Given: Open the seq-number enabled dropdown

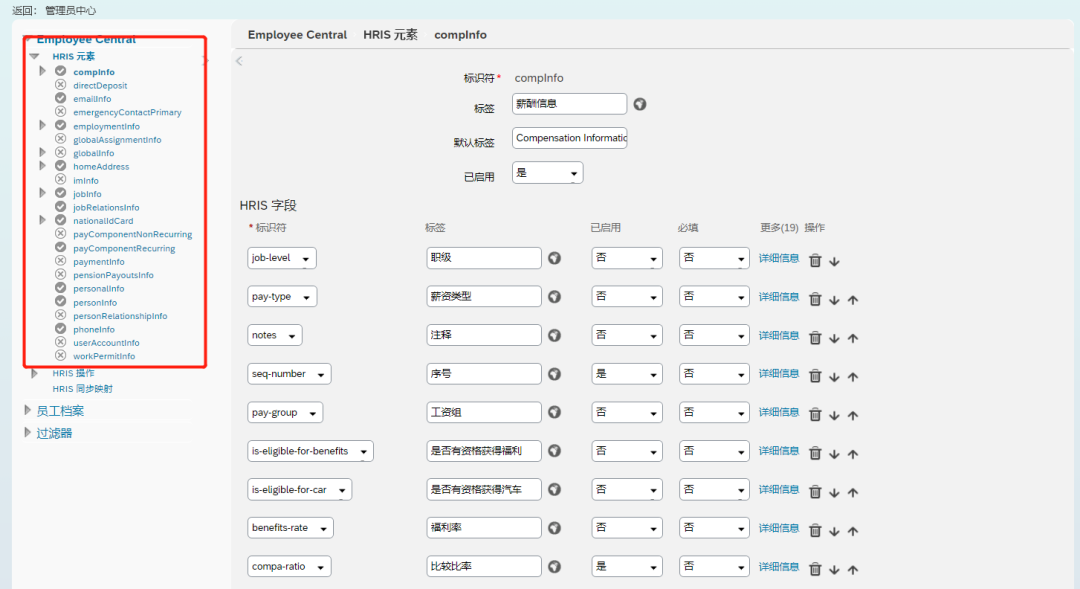Looking at the screenshot, I should coord(627,373).
